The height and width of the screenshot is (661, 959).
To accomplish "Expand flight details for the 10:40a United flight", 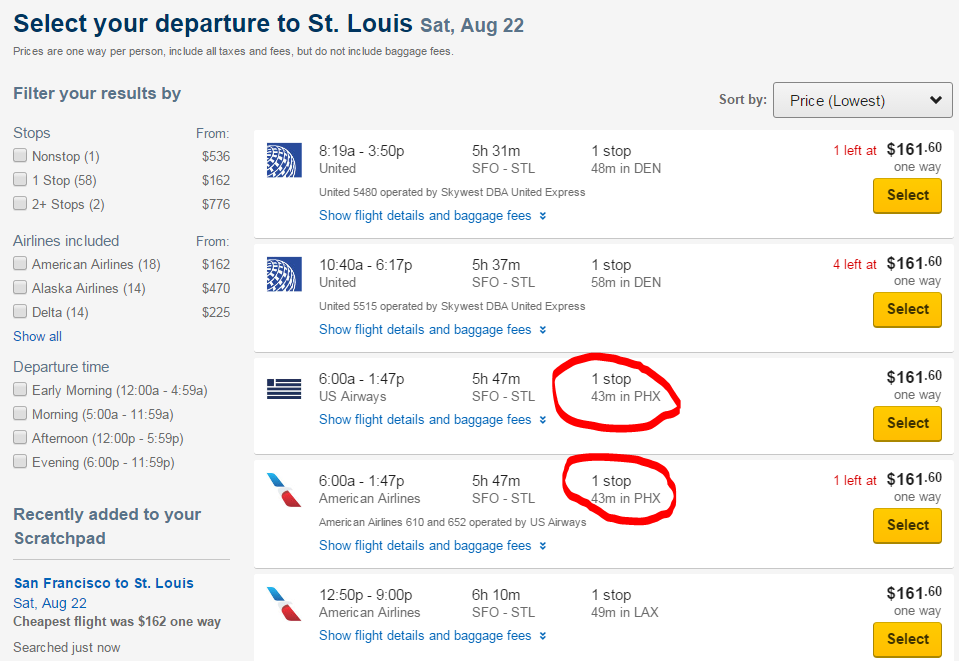I will [x=425, y=330].
